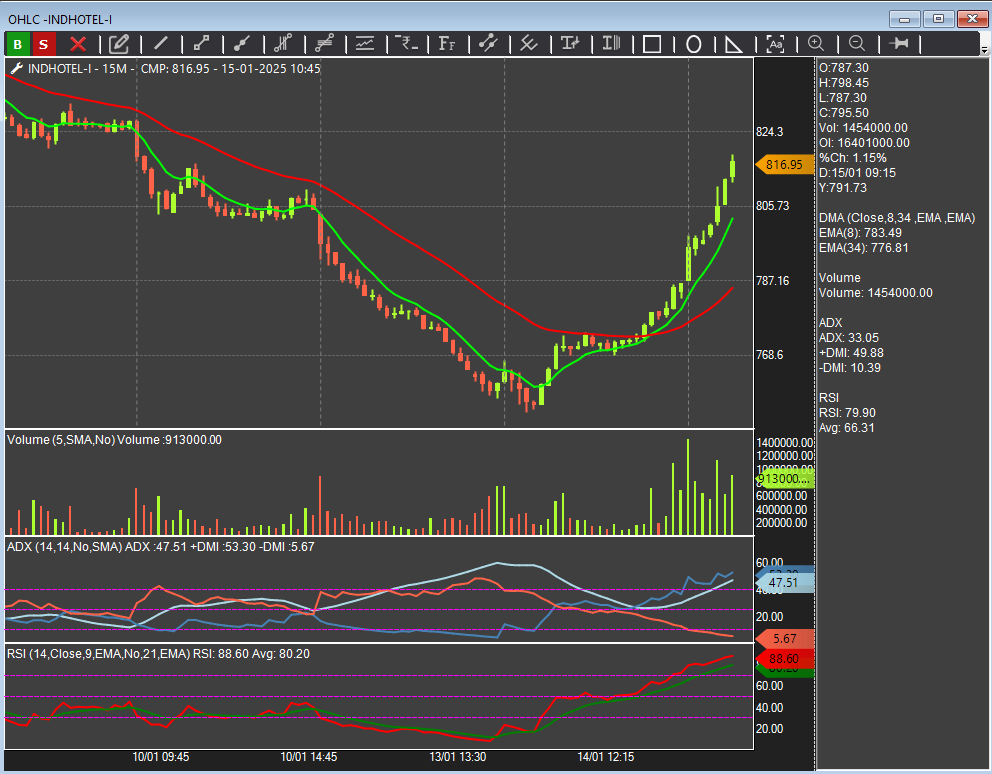Click the 10/01 09:45 time axis label

coord(161,757)
